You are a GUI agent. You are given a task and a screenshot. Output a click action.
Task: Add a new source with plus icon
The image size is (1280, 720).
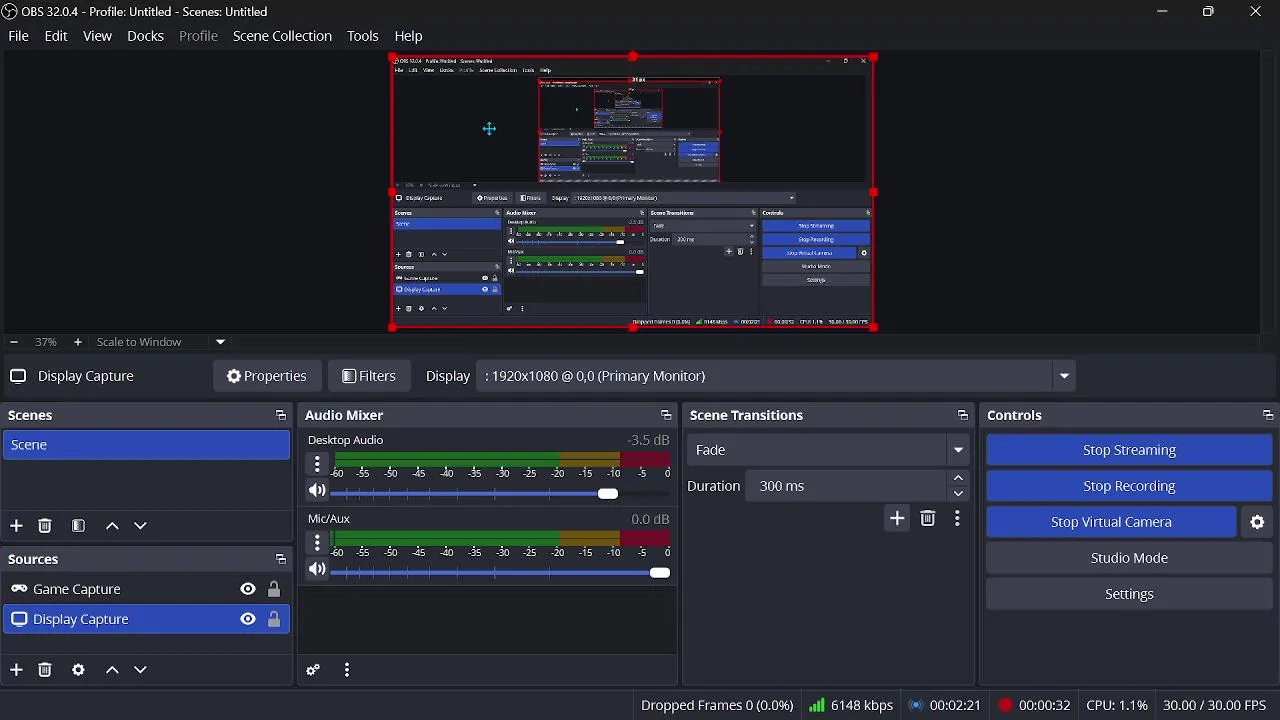pyautogui.click(x=16, y=670)
